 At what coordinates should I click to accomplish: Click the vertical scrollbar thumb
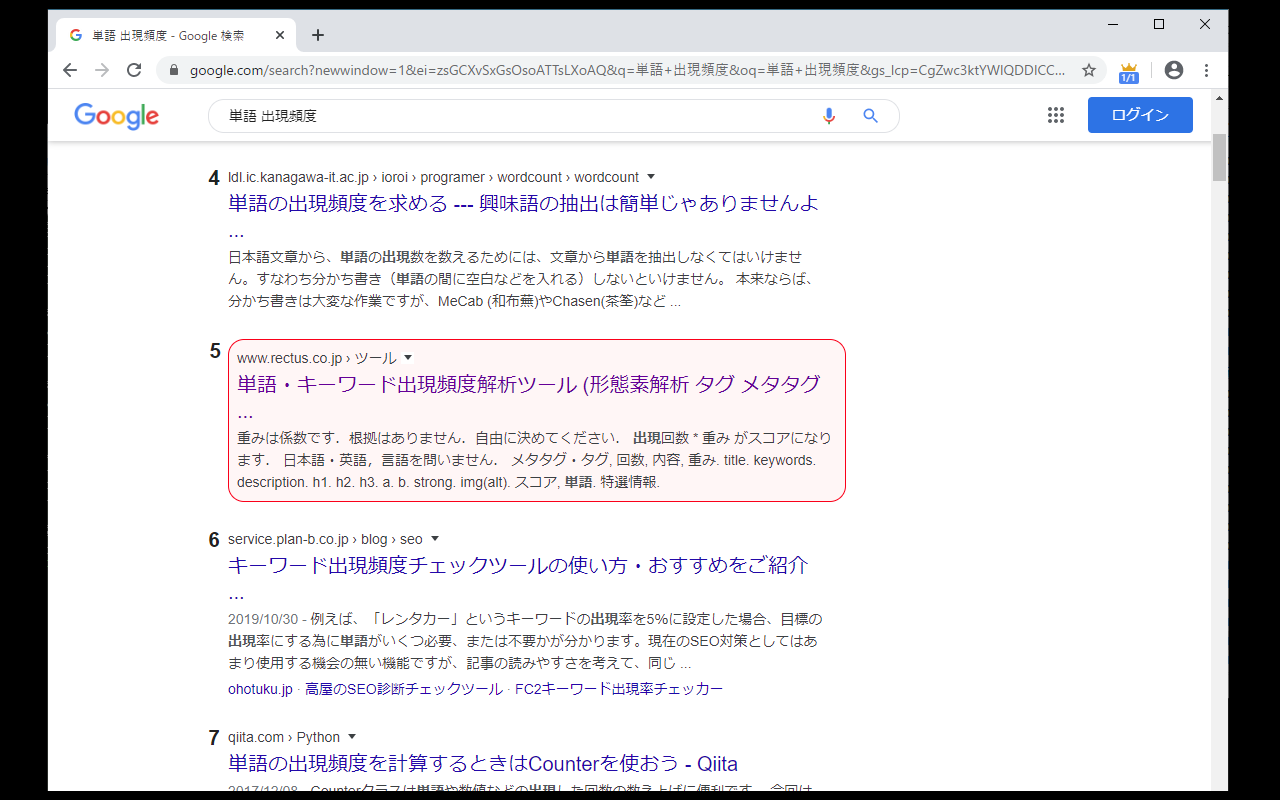pos(1219,157)
